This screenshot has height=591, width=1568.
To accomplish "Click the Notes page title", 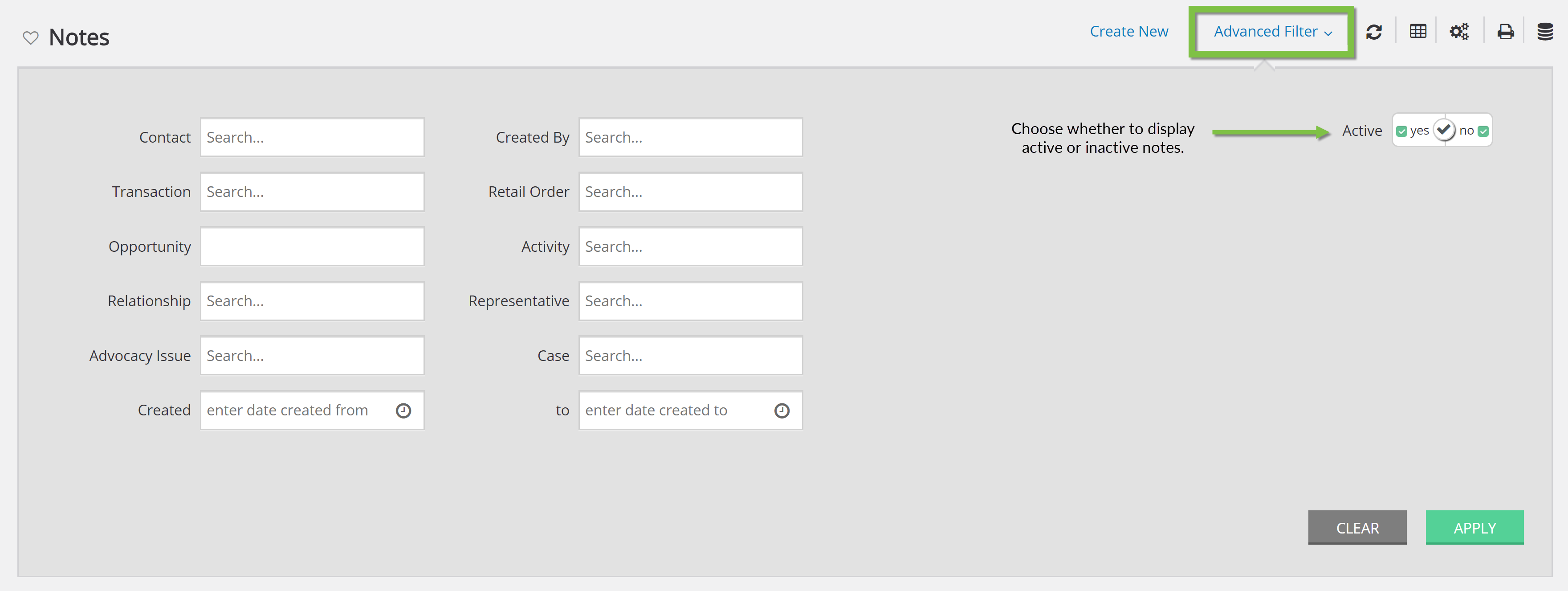I will [x=79, y=38].
